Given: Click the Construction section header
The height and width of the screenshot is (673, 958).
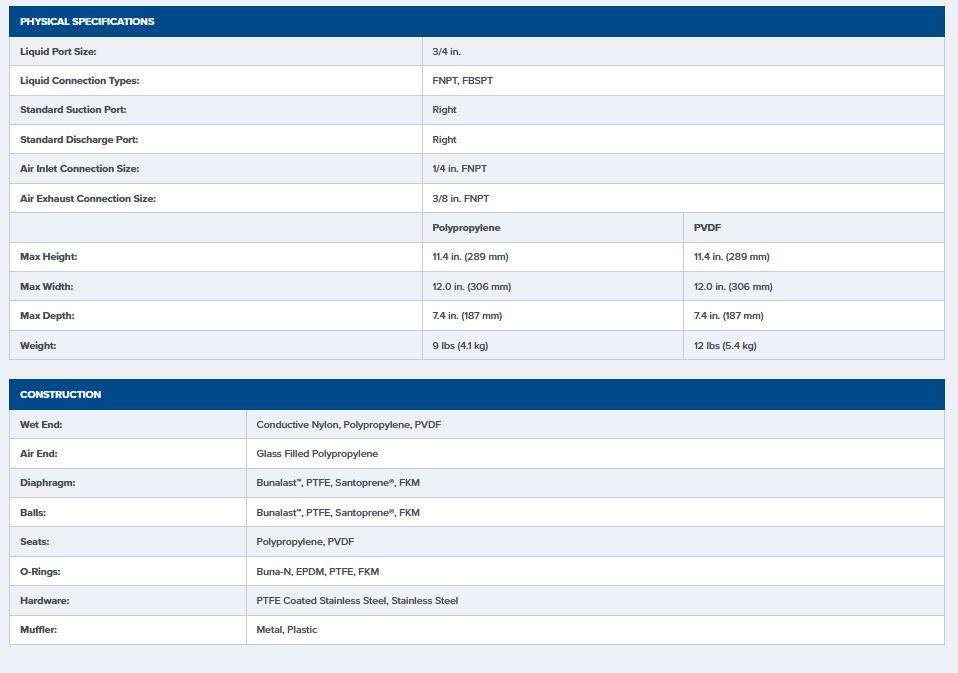Looking at the screenshot, I should coord(61,395).
